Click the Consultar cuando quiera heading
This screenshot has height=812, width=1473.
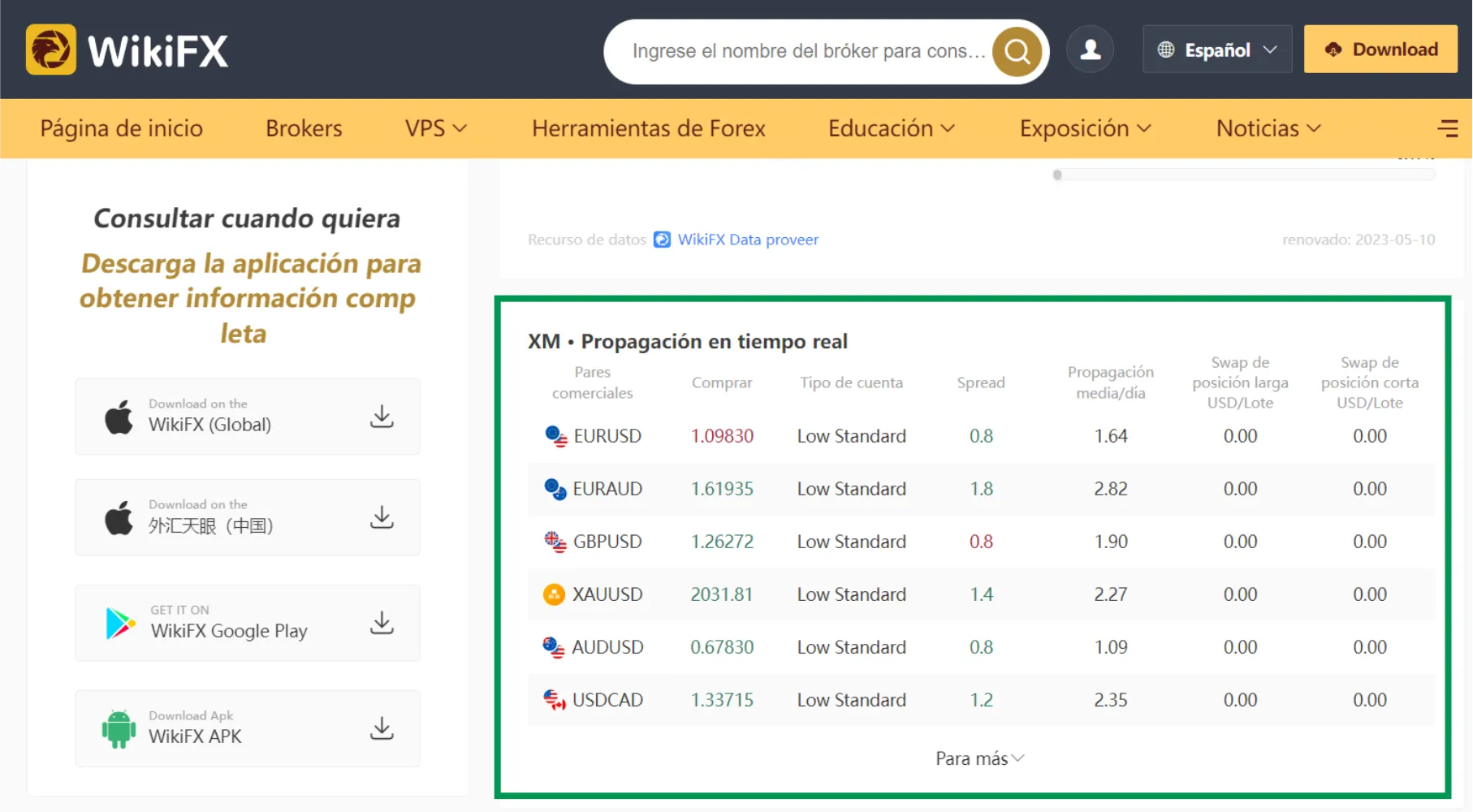247,218
